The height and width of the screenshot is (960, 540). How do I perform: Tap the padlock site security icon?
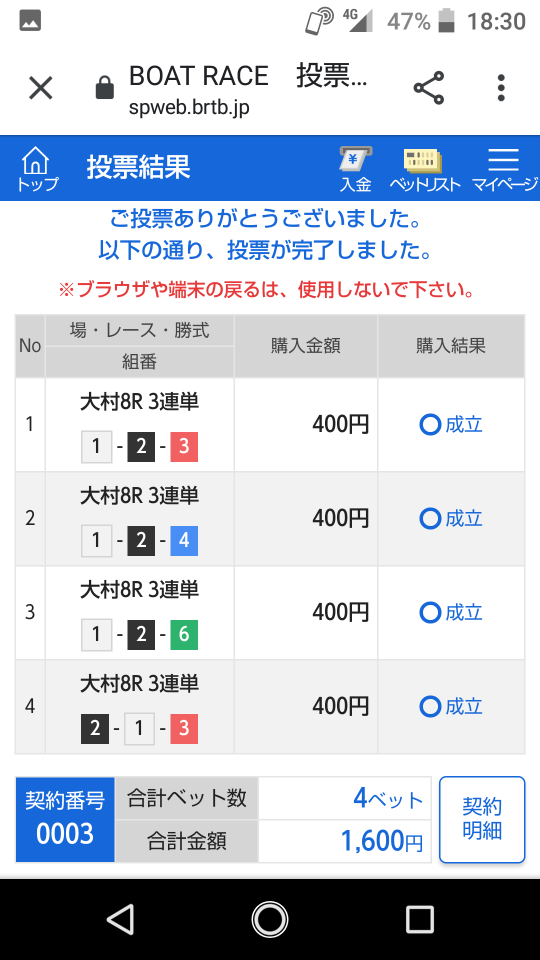pyautogui.click(x=105, y=88)
